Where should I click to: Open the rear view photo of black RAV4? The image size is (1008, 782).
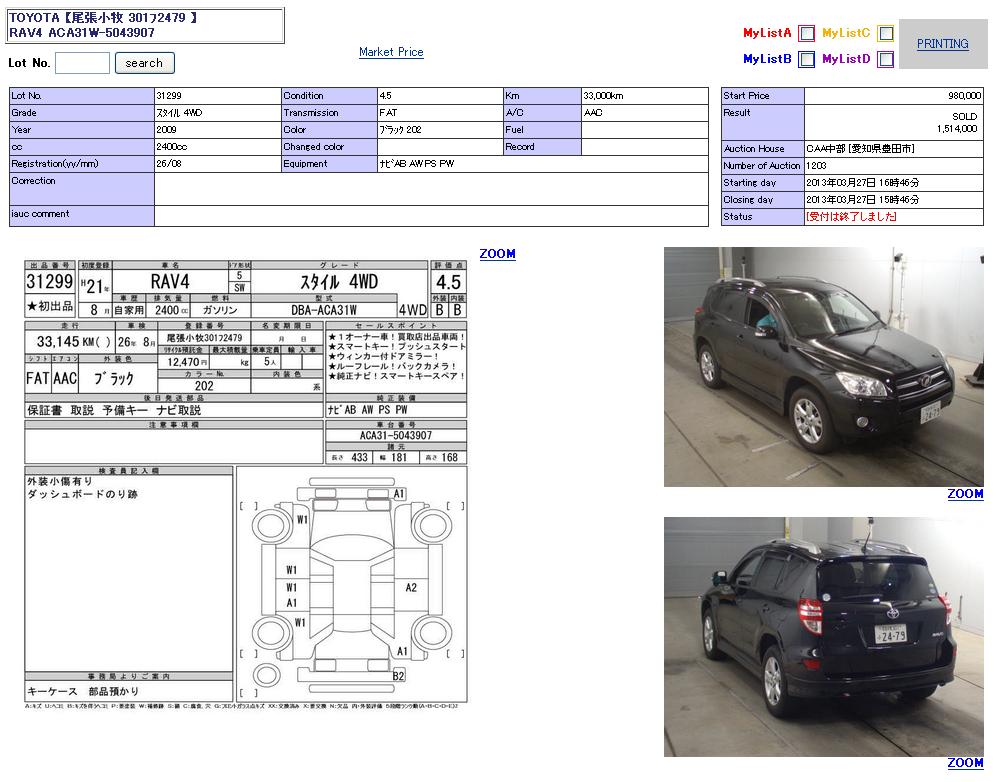(823, 636)
